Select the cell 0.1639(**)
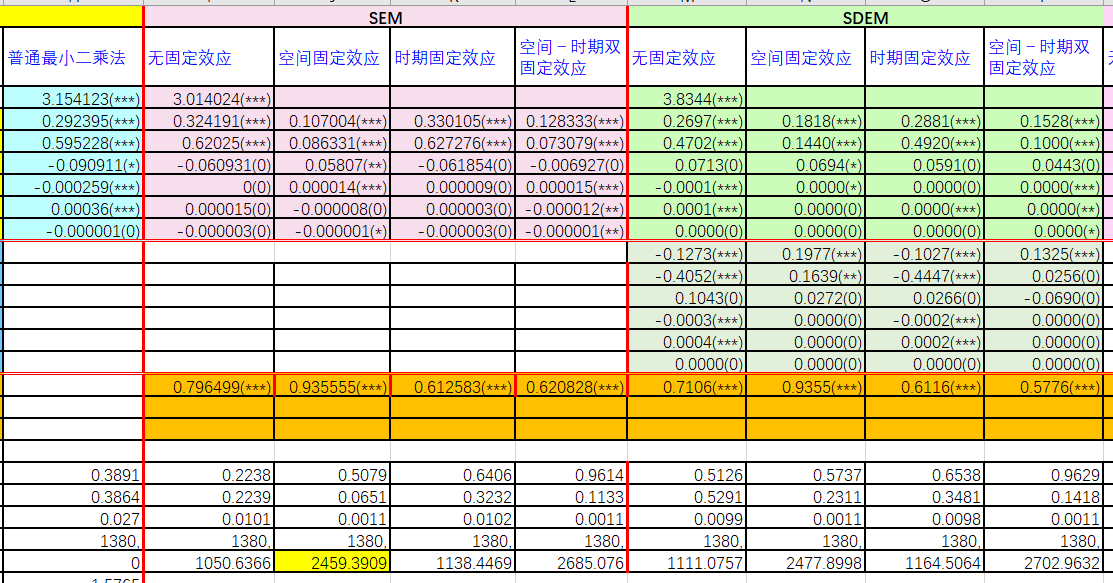The image size is (1113, 583). (x=806, y=276)
